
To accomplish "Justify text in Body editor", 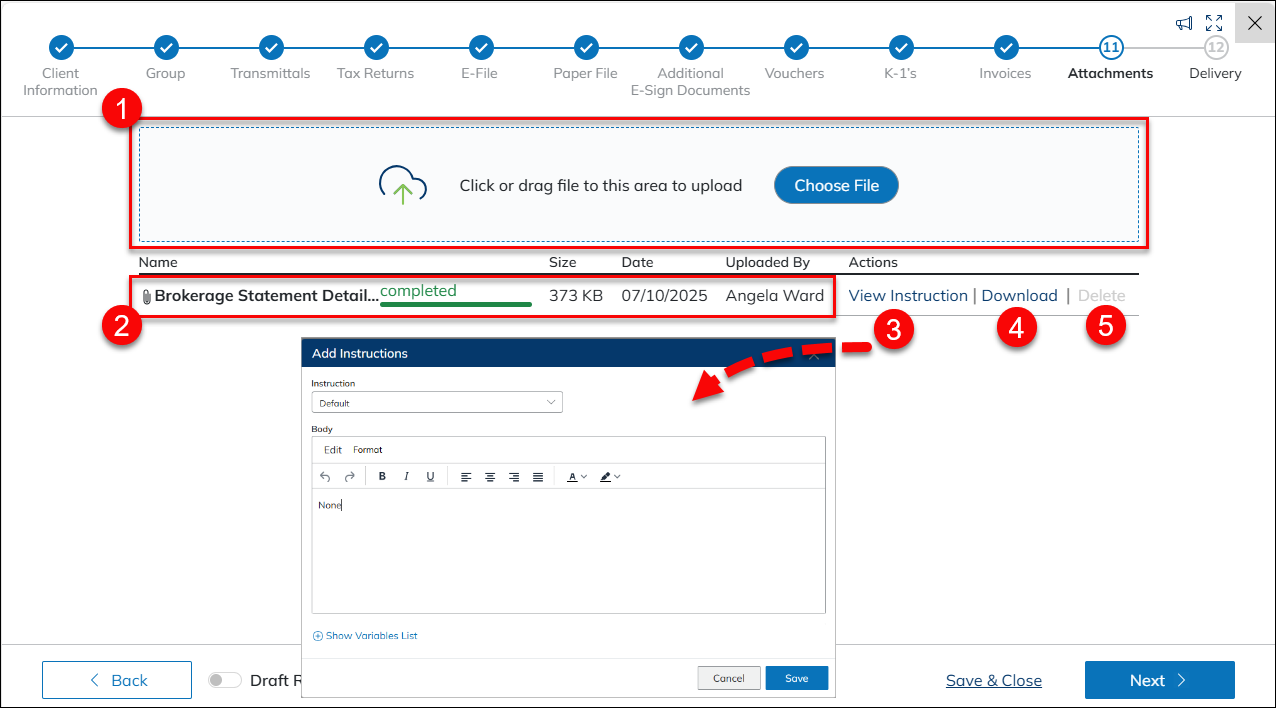I will [x=538, y=477].
